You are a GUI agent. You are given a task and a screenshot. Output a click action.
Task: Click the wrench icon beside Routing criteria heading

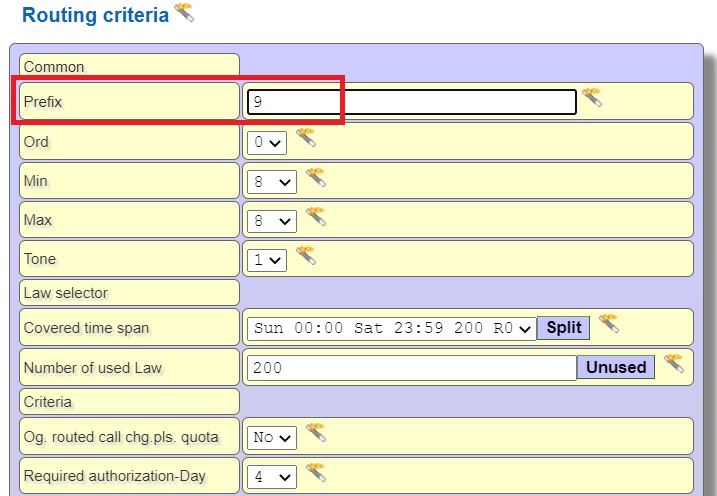pos(184,13)
